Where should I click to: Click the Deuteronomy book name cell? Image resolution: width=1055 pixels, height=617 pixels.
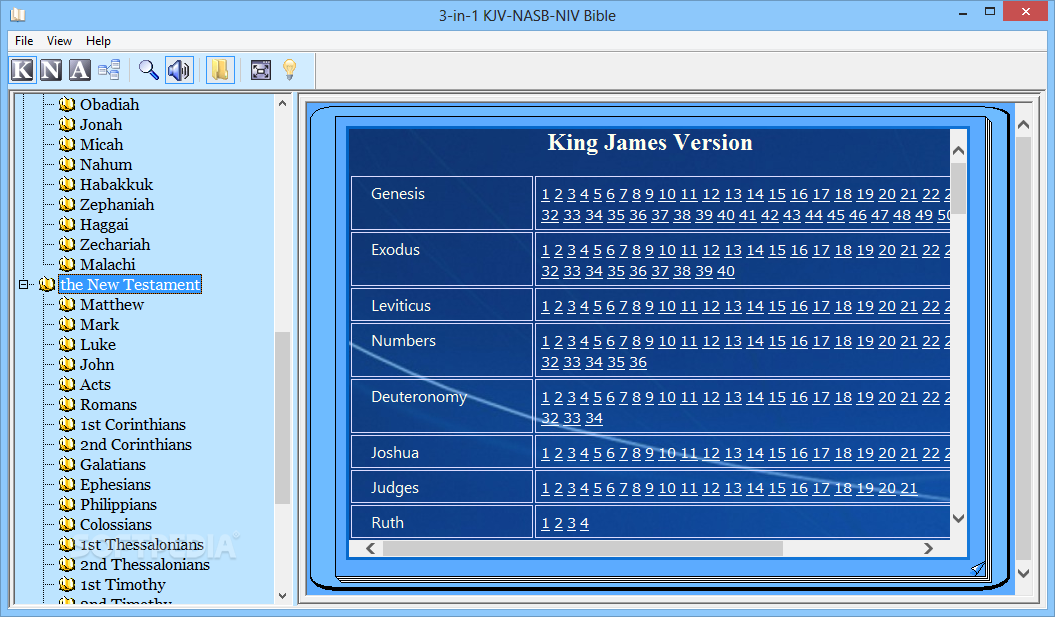pos(442,406)
